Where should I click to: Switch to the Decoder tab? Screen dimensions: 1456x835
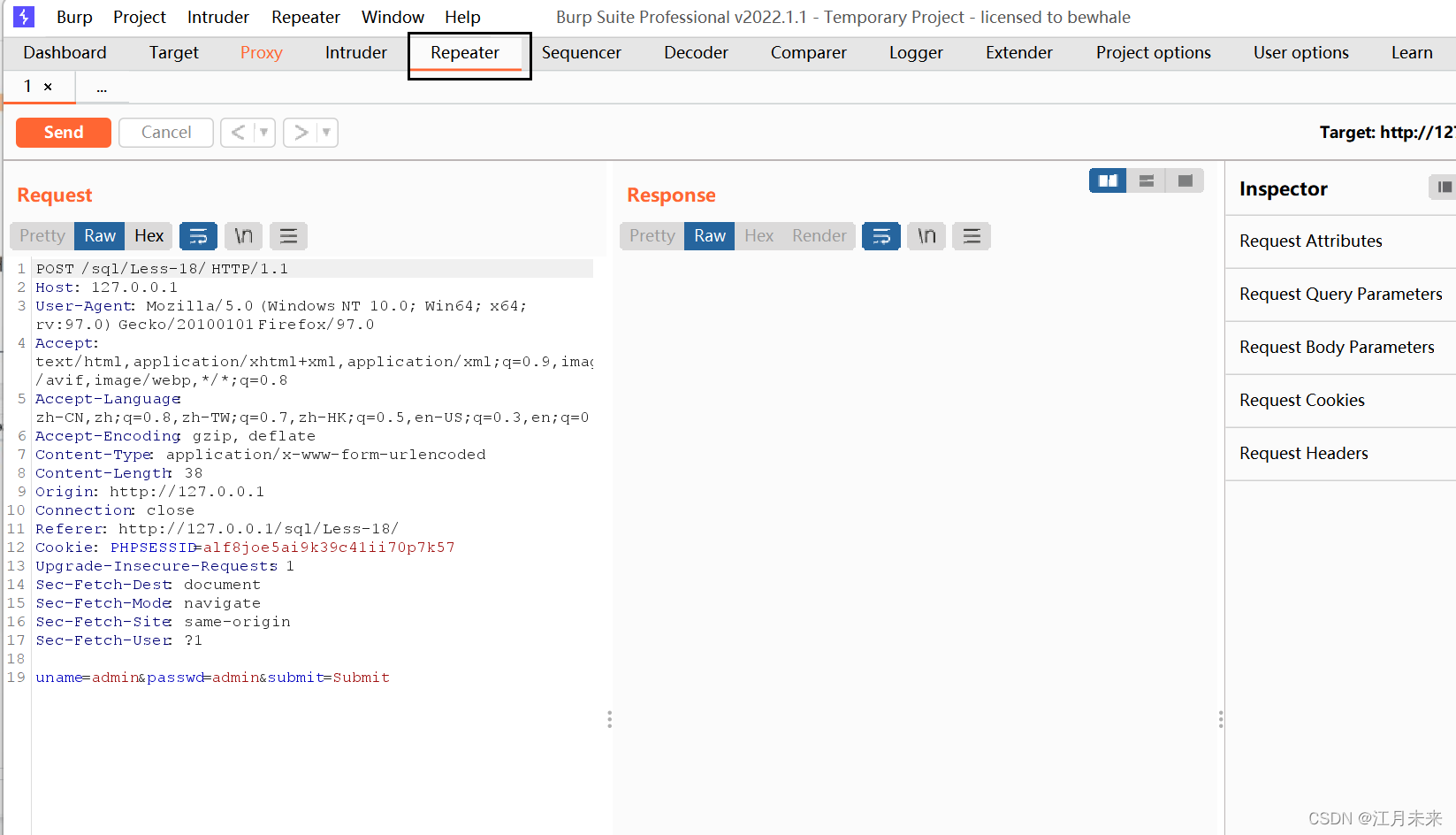[x=697, y=53]
